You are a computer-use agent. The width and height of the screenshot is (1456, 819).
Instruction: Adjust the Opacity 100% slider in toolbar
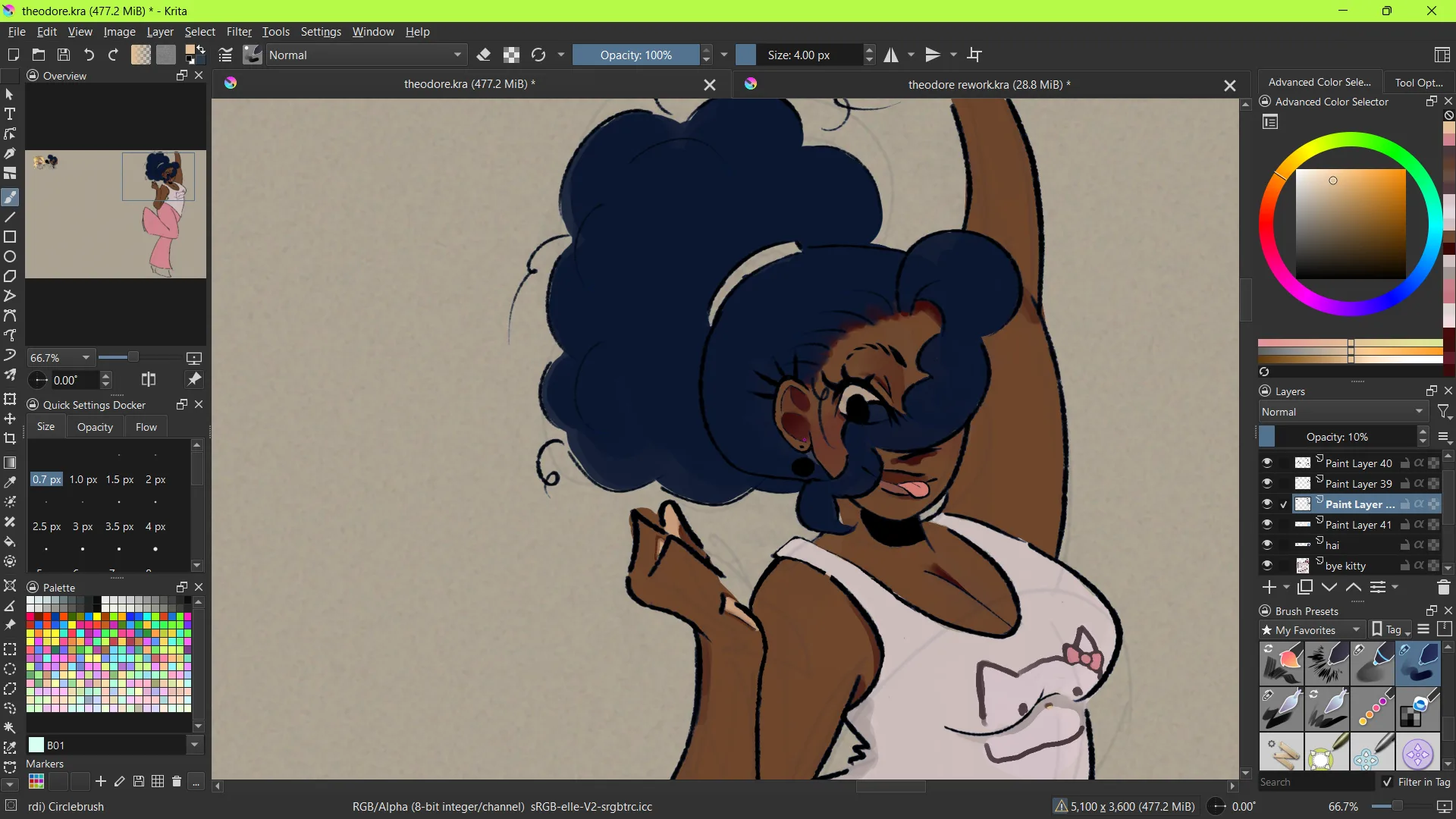(x=635, y=55)
